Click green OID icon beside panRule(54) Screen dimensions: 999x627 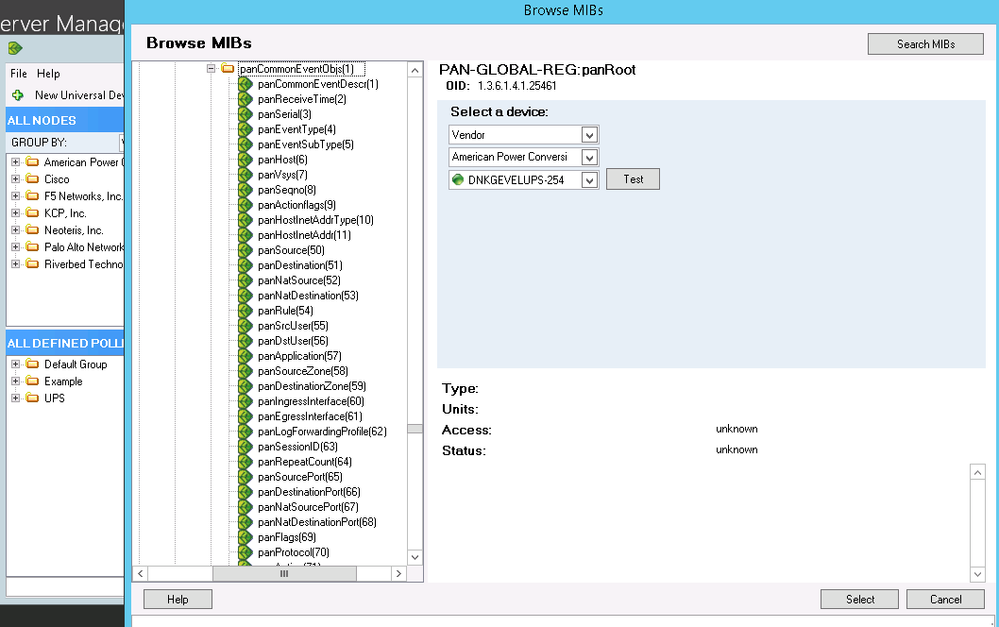(244, 311)
